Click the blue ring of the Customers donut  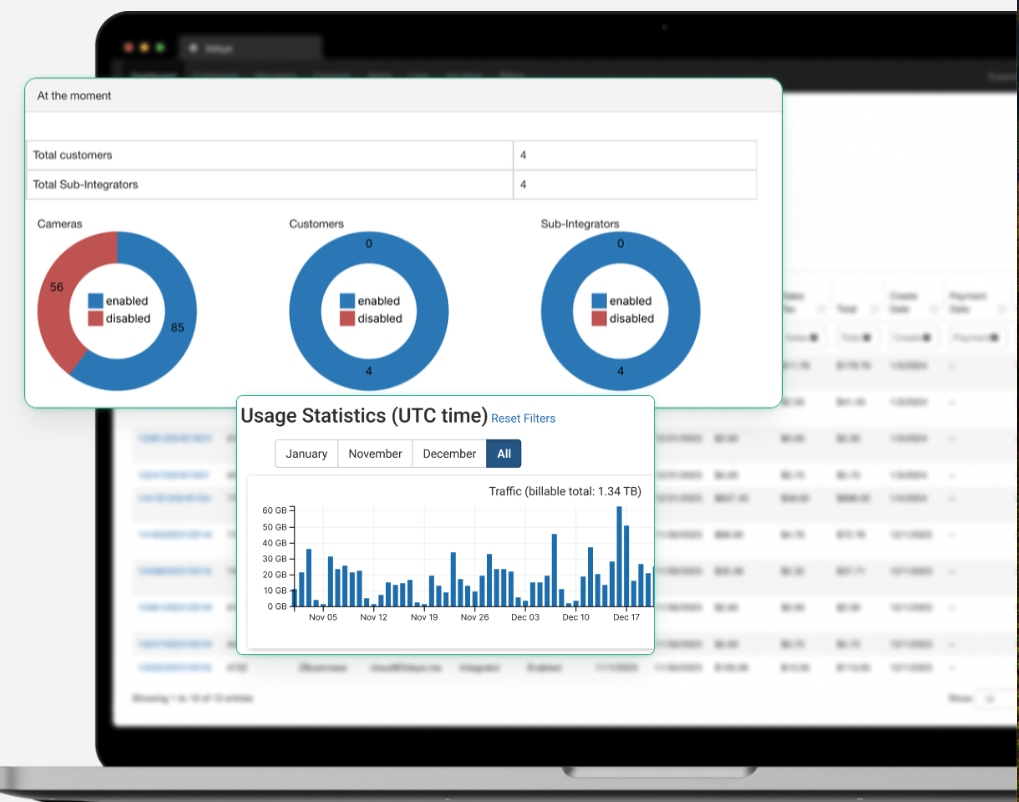click(x=368, y=372)
